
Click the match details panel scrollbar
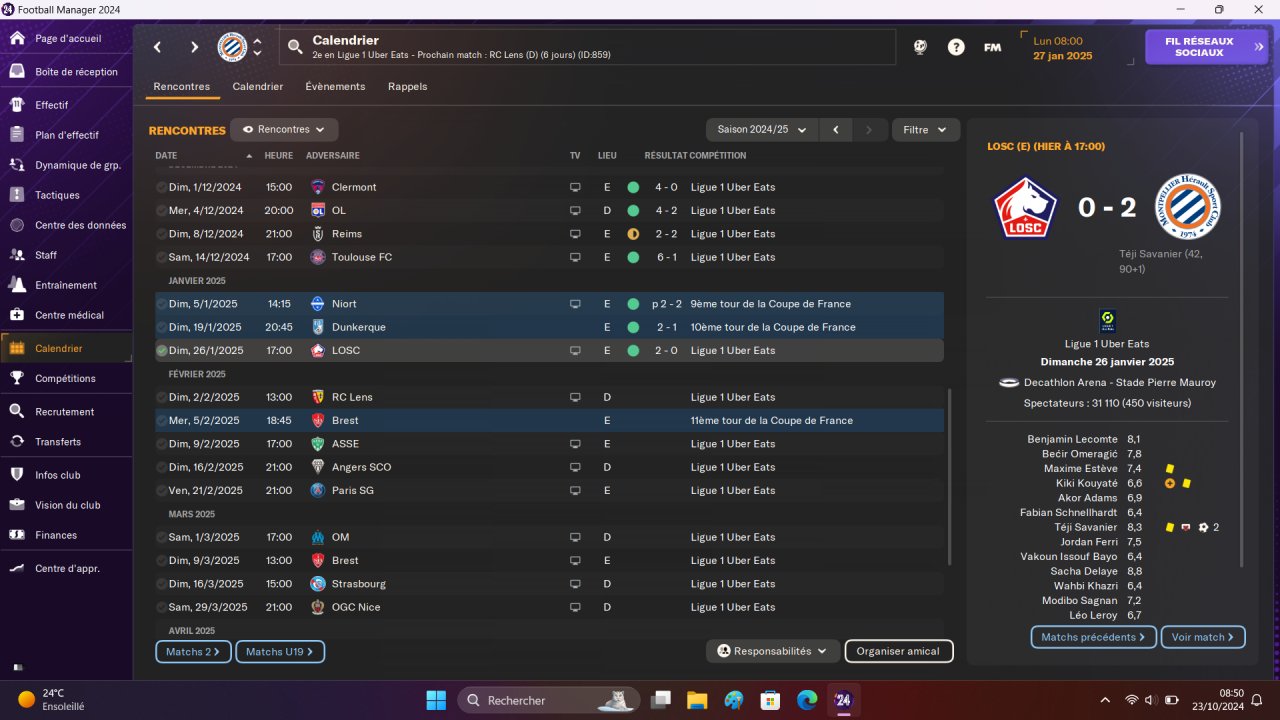[x=1243, y=350]
